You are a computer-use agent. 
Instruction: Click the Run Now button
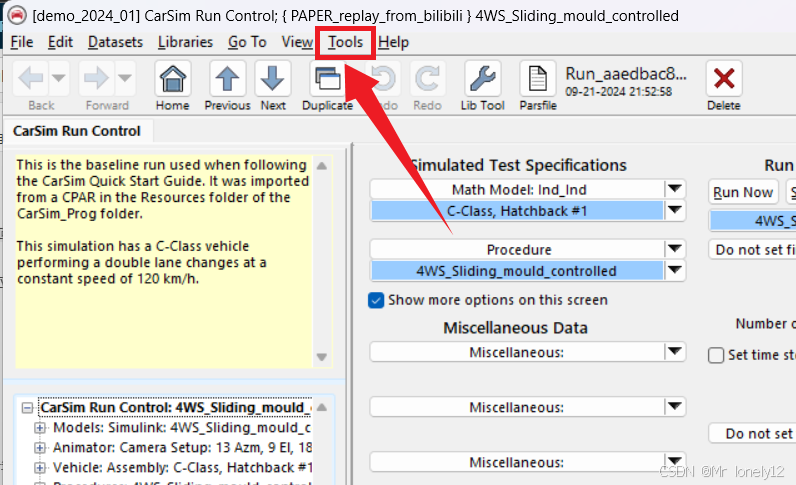pyautogui.click(x=743, y=192)
